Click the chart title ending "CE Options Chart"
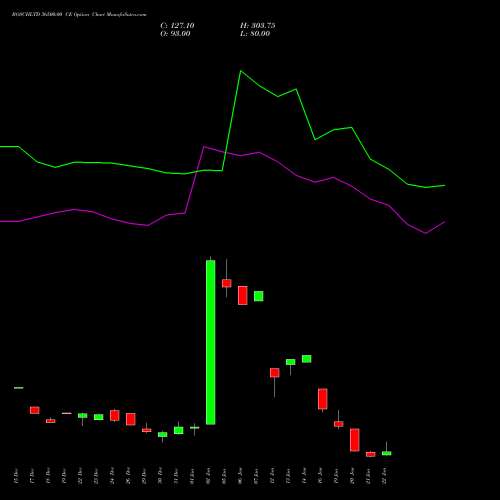Viewport: 500px width, 500px height. [x=79, y=14]
